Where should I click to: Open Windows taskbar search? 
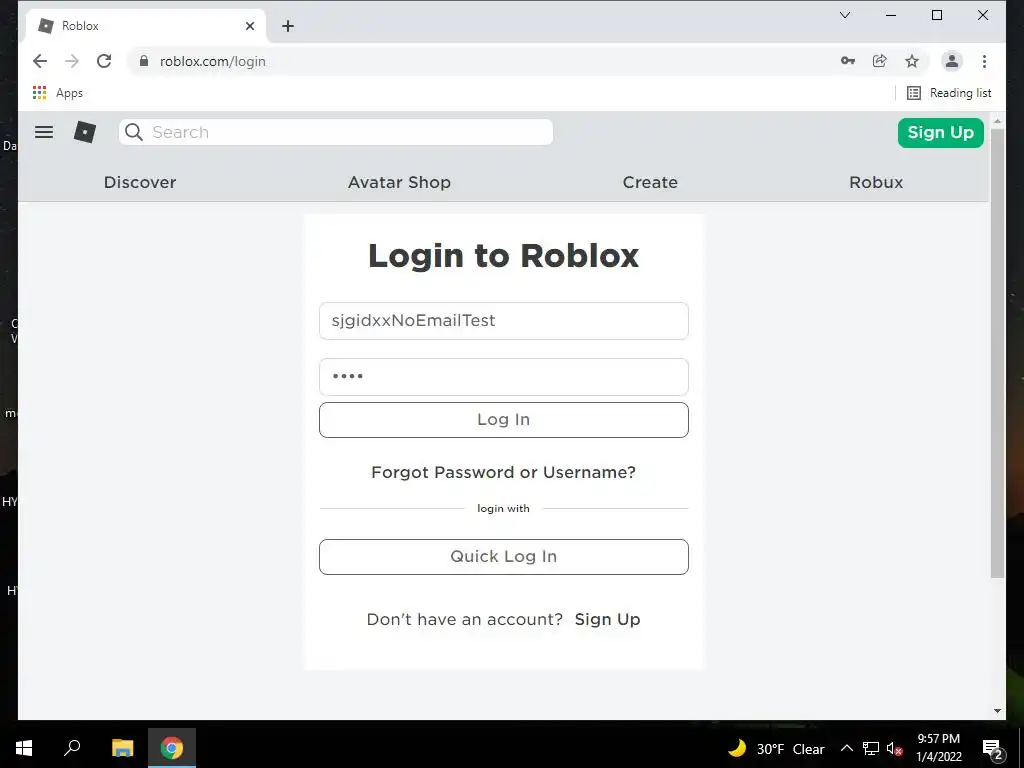pyautogui.click(x=72, y=747)
